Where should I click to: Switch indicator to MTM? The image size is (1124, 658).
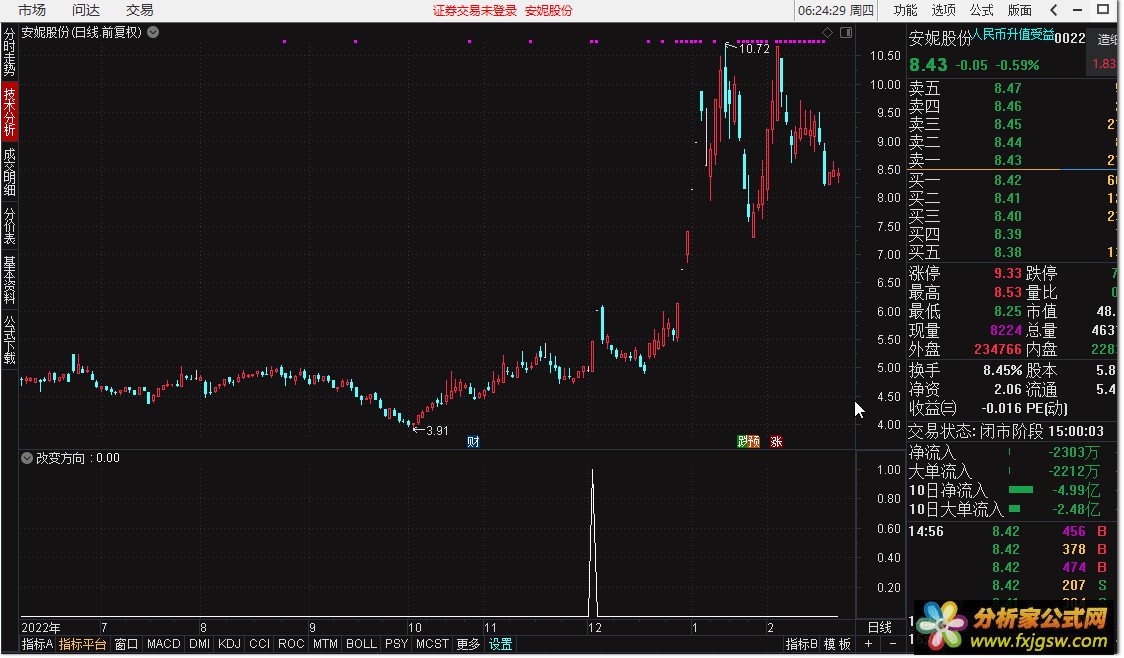325,644
